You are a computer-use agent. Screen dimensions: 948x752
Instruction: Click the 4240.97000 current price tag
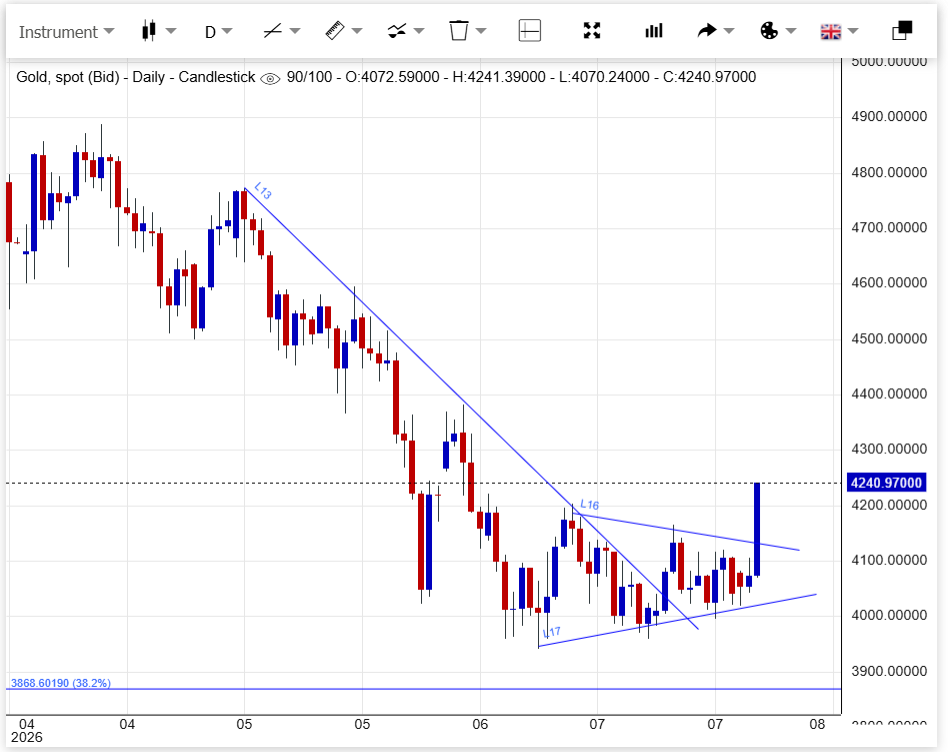[x=886, y=482]
